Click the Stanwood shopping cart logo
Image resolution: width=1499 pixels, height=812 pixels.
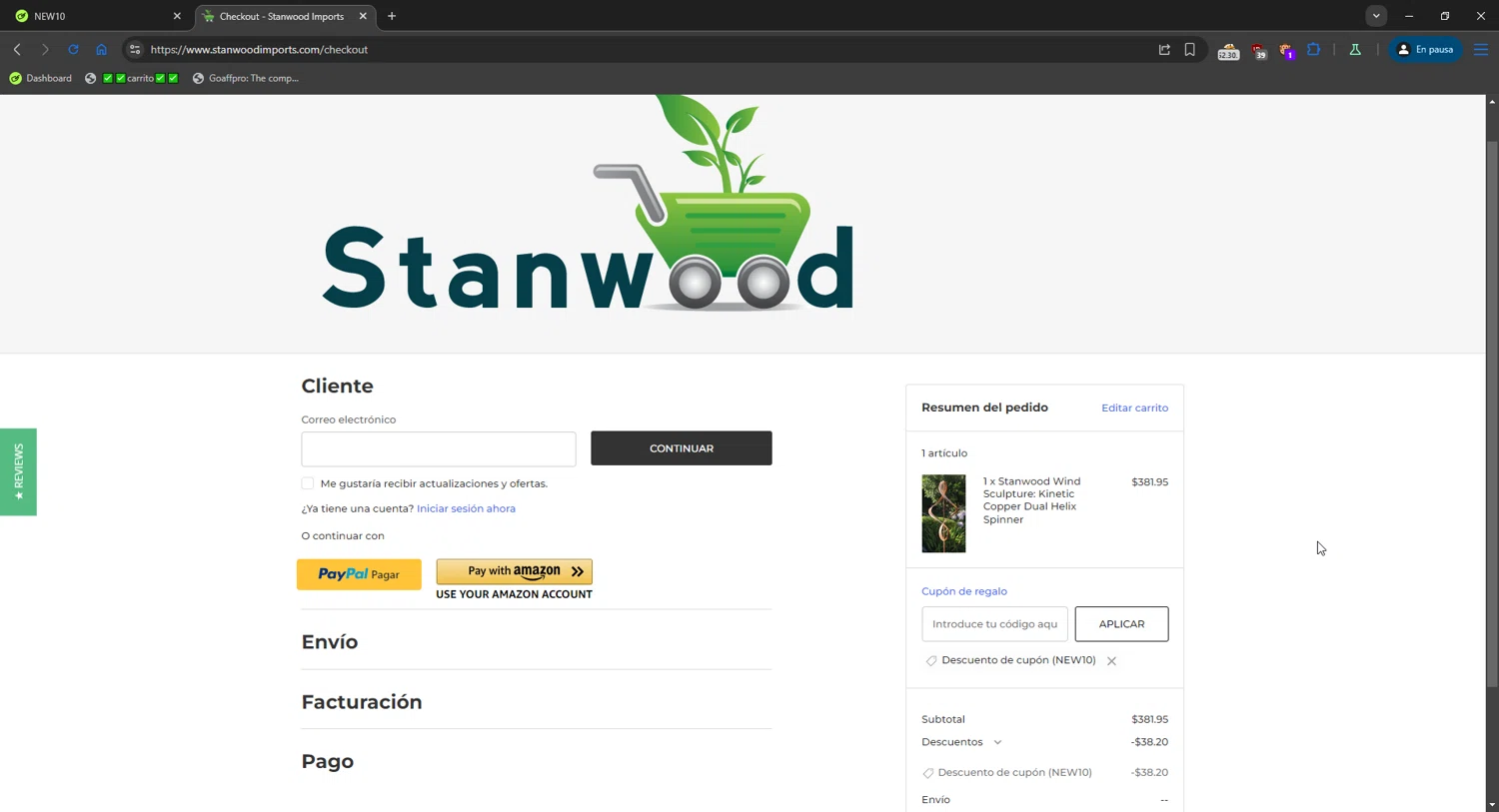[x=588, y=203]
